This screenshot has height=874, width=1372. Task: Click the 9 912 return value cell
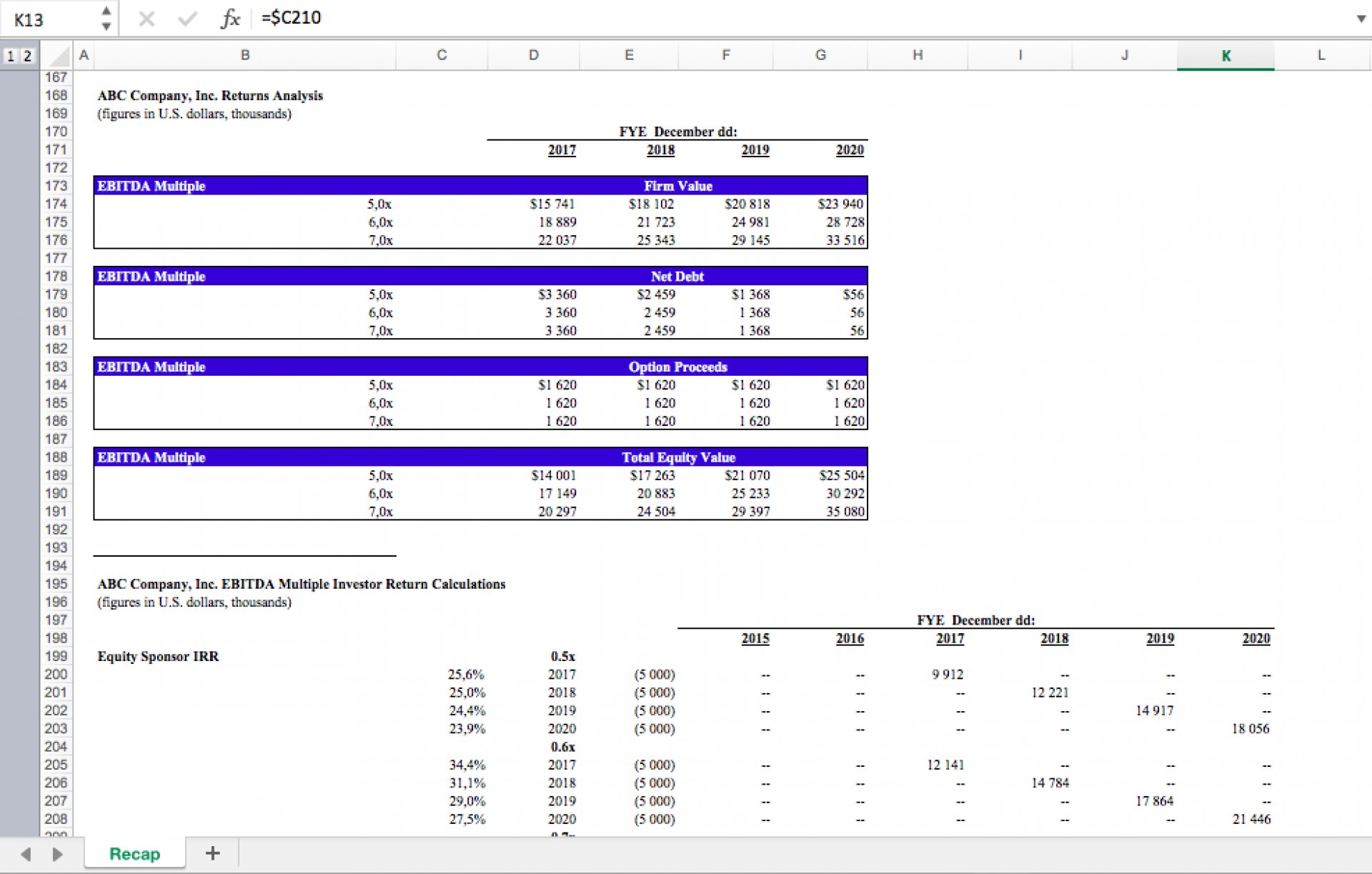coord(947,675)
